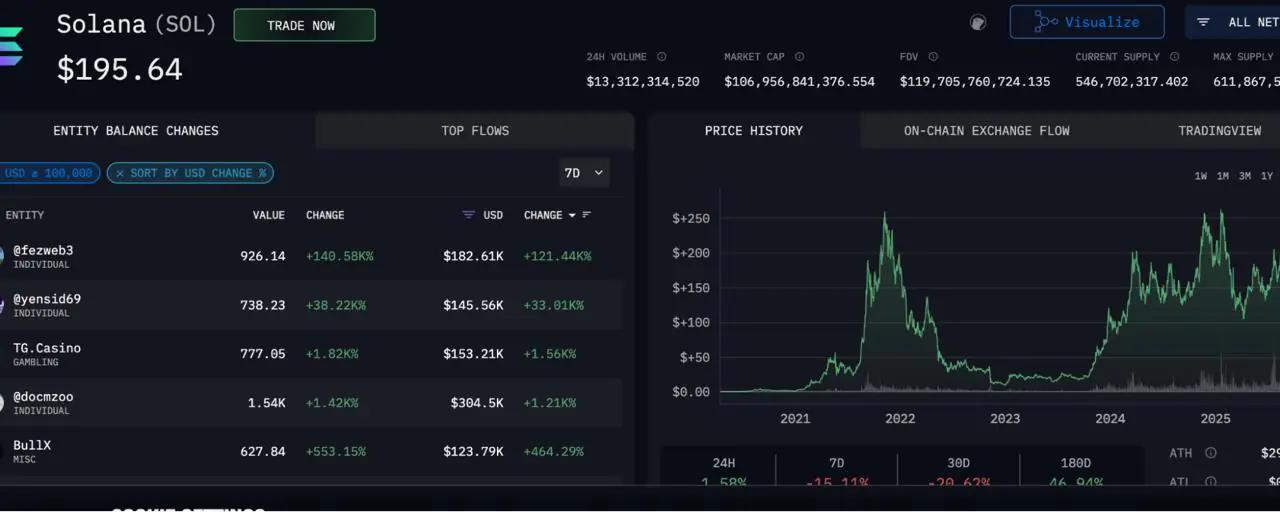Click the CoinGecko logo icon beside Visualize
This screenshot has width=1280, height=512.
pyautogui.click(x=978, y=22)
